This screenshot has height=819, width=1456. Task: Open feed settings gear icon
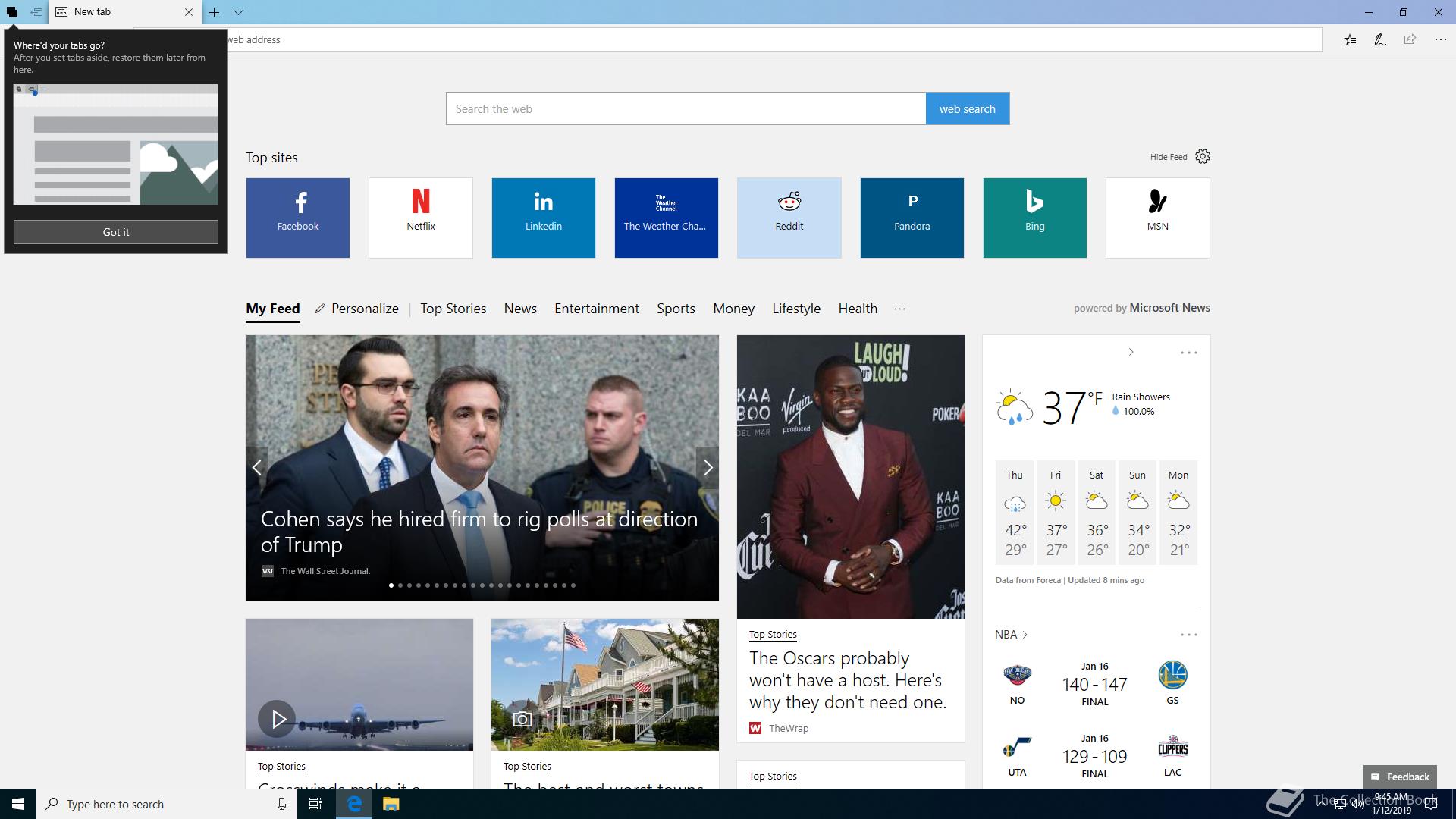(x=1203, y=156)
